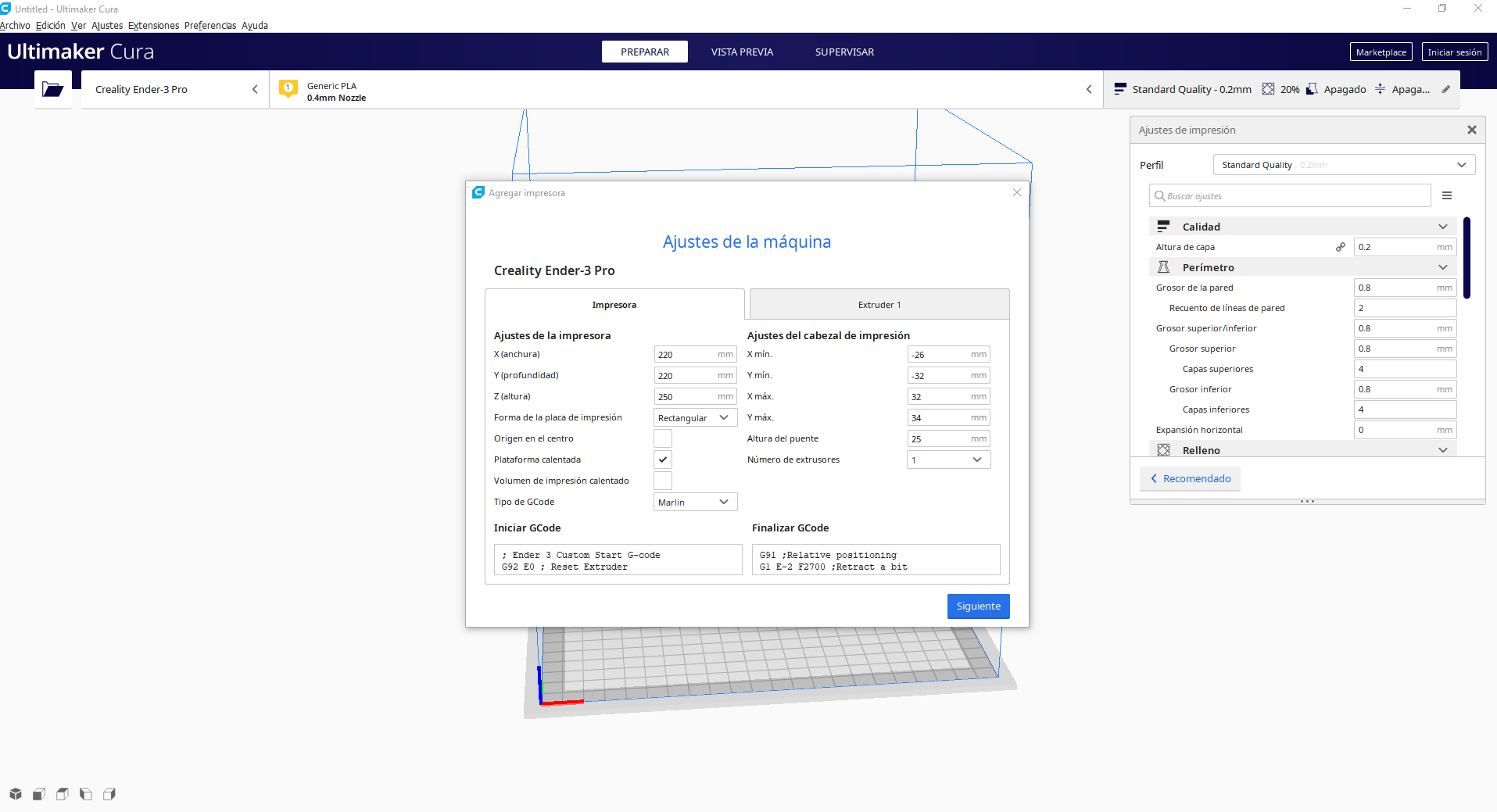Image resolution: width=1497 pixels, height=812 pixels.
Task: Select the Impresora tab
Action: (614, 305)
